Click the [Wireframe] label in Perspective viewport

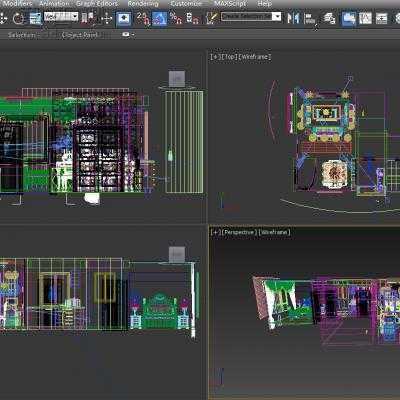(x=274, y=232)
